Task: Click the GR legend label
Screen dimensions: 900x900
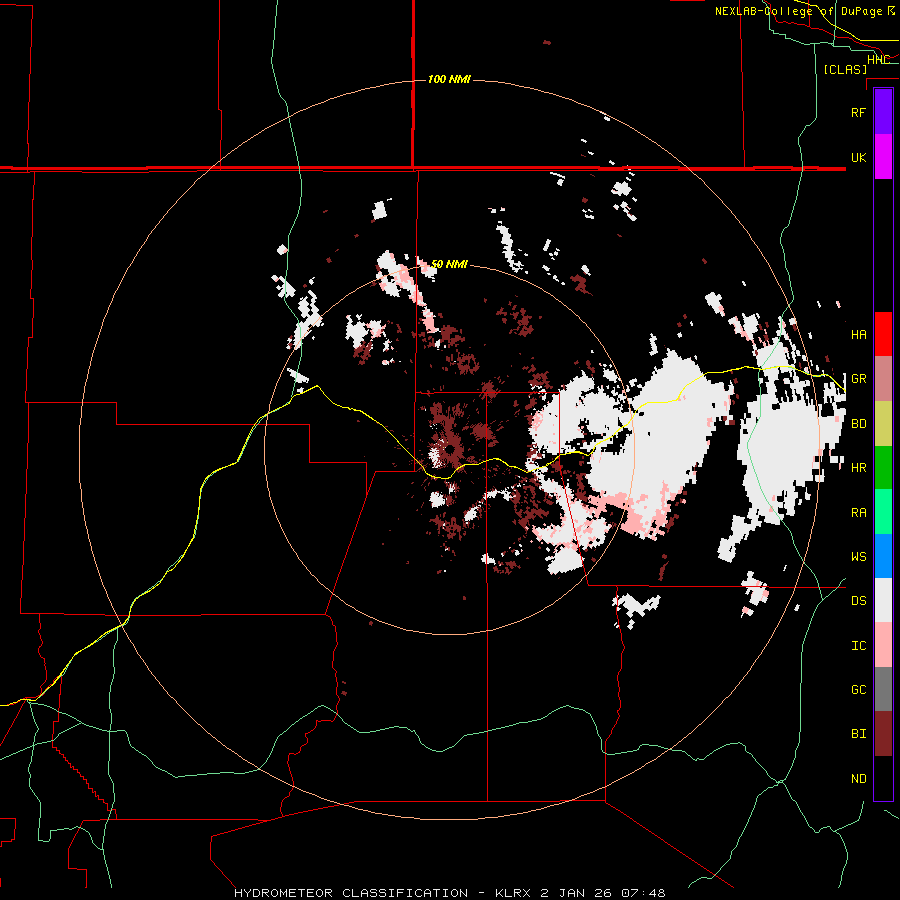Action: pyautogui.click(x=858, y=379)
